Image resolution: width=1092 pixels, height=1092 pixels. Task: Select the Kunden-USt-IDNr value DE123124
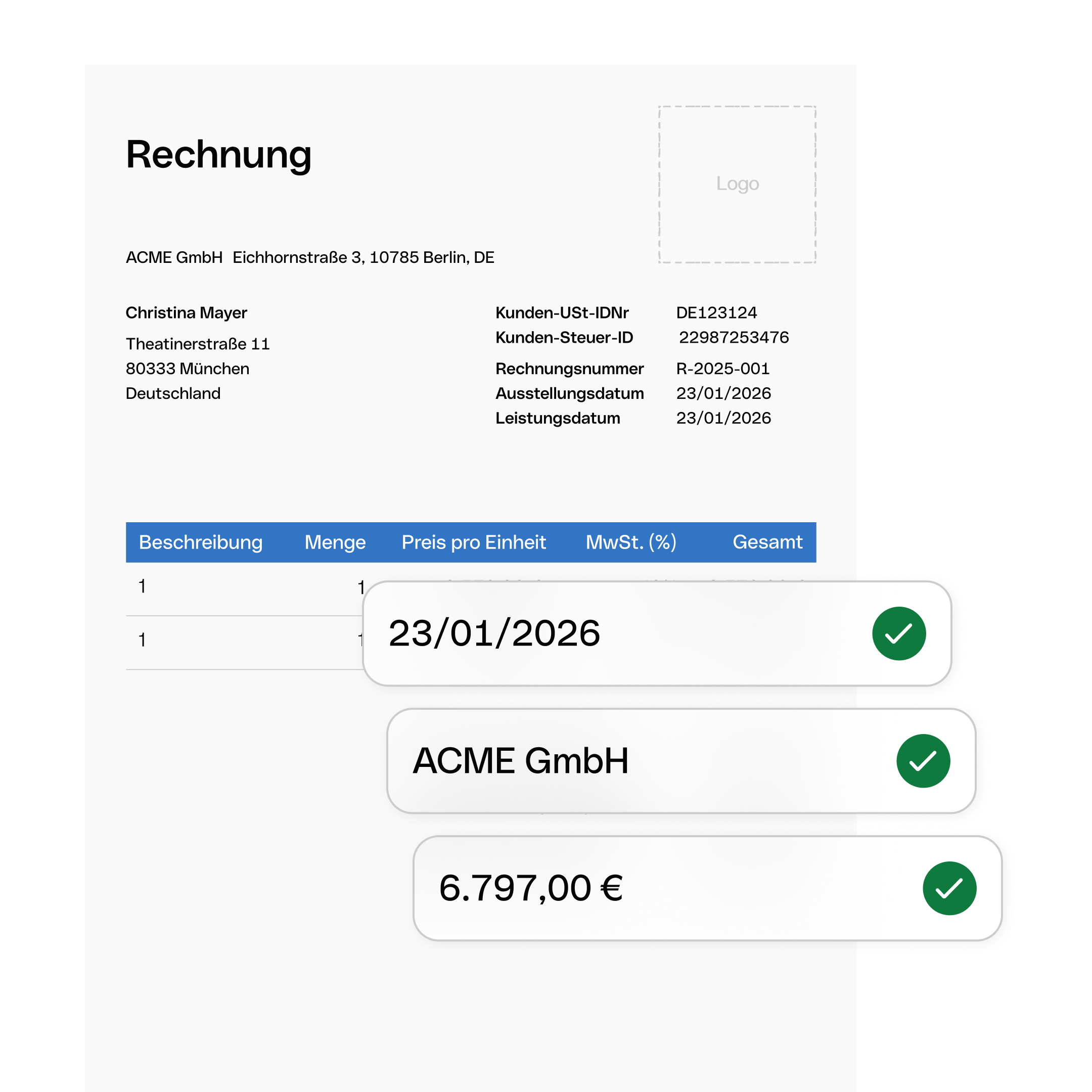[x=717, y=312]
